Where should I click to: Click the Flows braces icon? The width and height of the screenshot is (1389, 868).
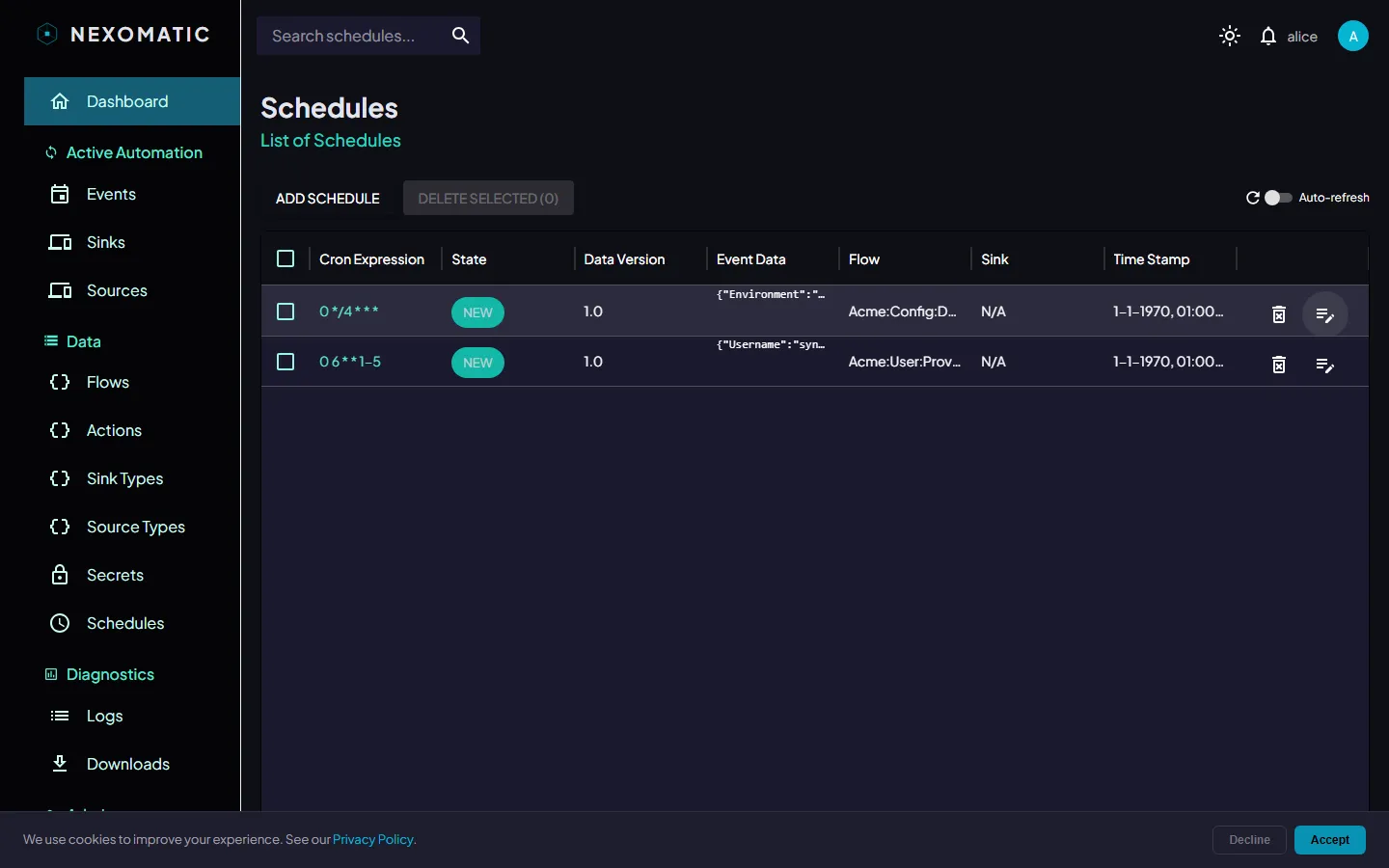60,382
